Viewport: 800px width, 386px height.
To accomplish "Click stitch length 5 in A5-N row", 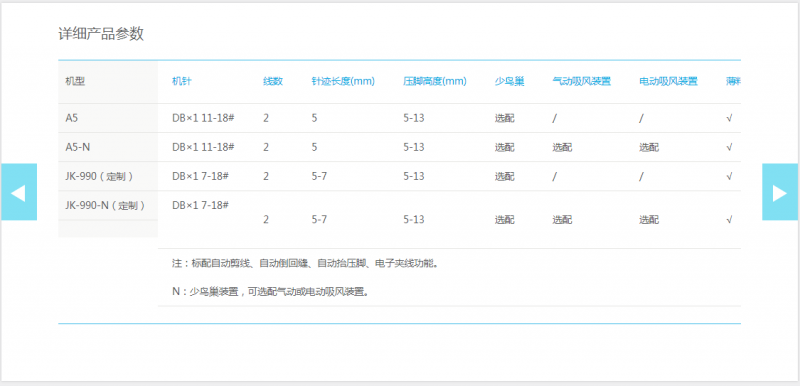I will (x=314, y=147).
